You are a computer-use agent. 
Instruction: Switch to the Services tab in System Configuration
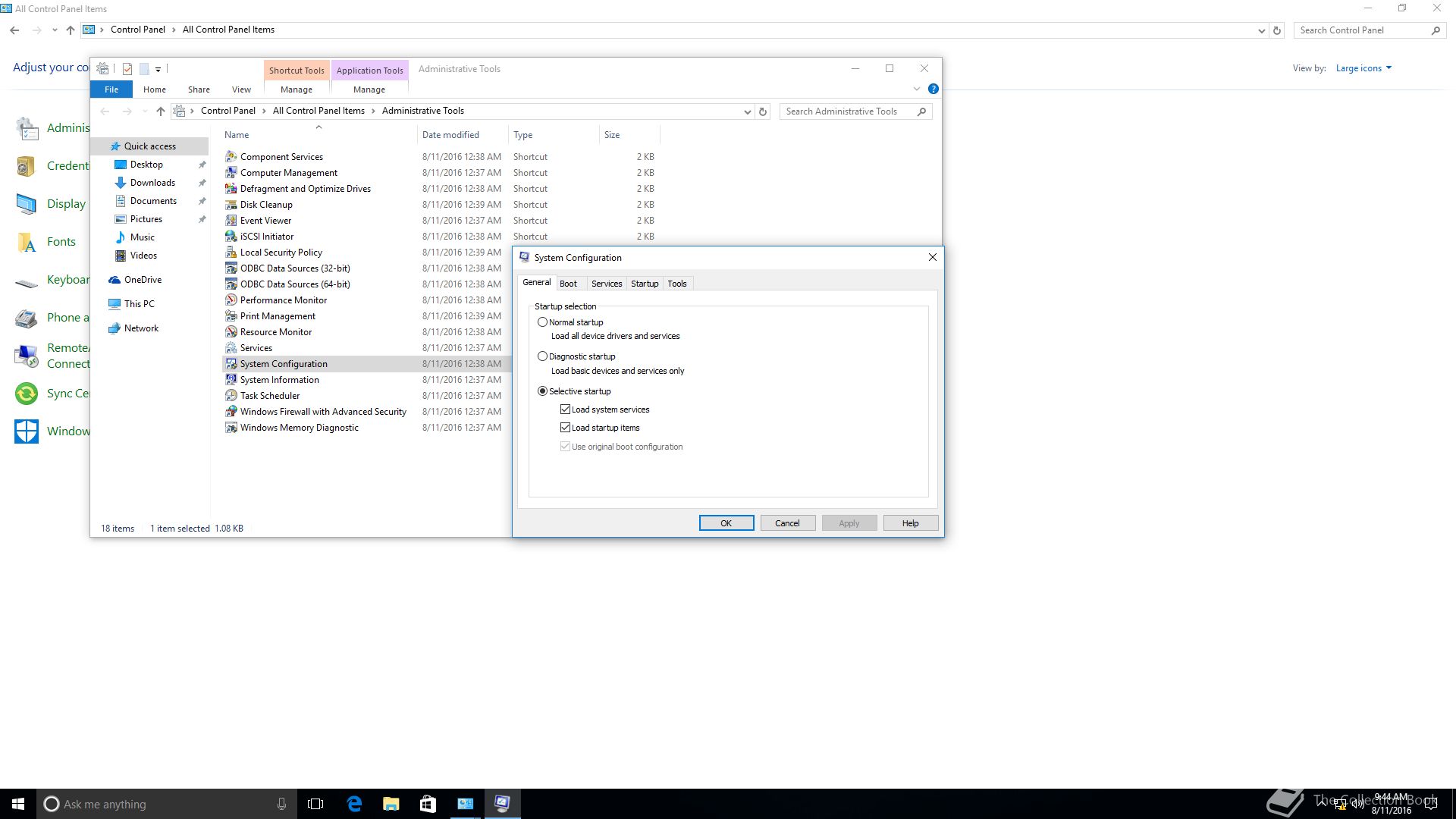click(607, 284)
